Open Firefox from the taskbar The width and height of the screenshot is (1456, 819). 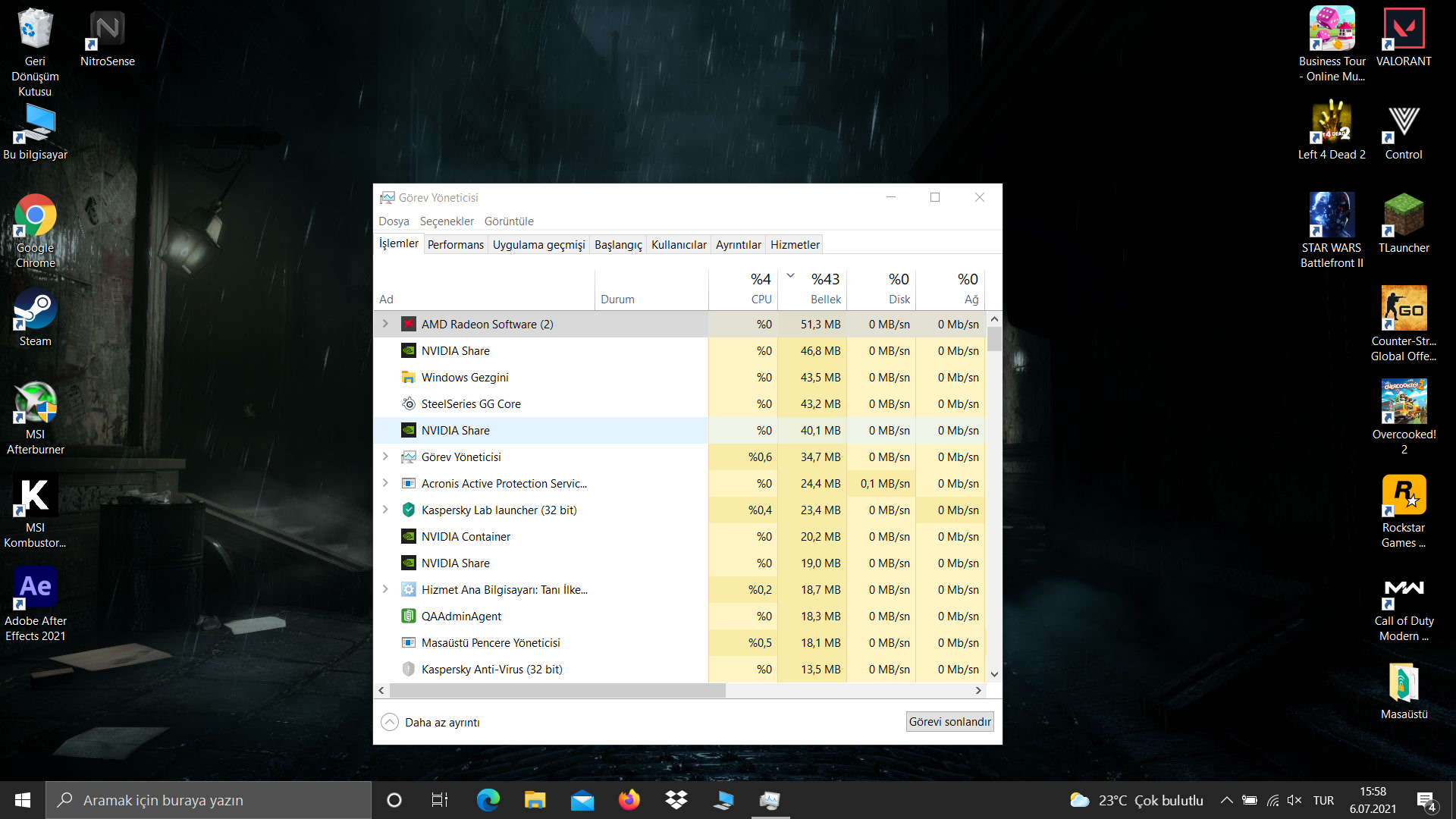coord(629,800)
